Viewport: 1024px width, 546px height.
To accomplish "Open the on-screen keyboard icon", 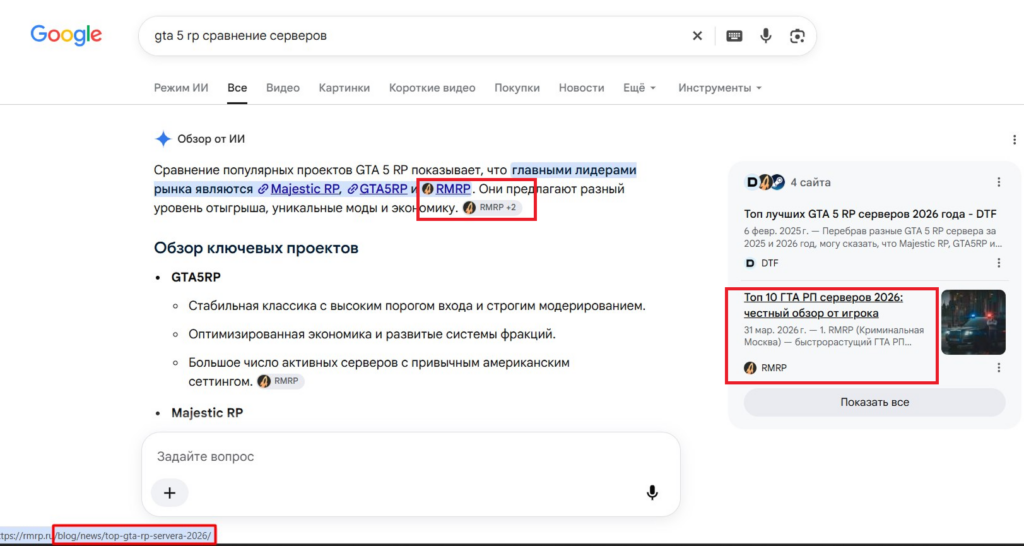I will pos(734,36).
